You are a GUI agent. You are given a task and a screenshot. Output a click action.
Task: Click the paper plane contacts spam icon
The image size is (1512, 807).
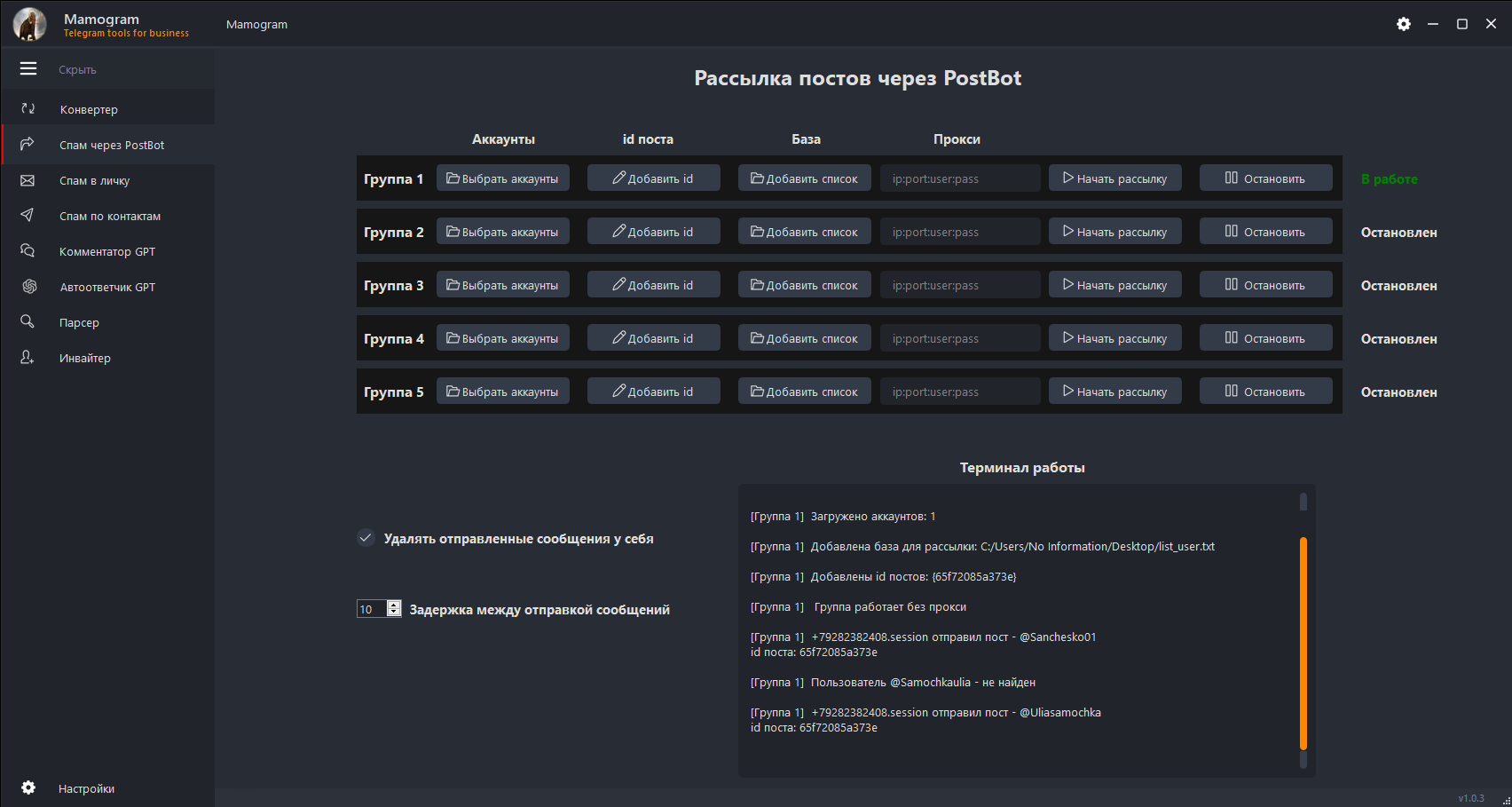click(x=28, y=215)
